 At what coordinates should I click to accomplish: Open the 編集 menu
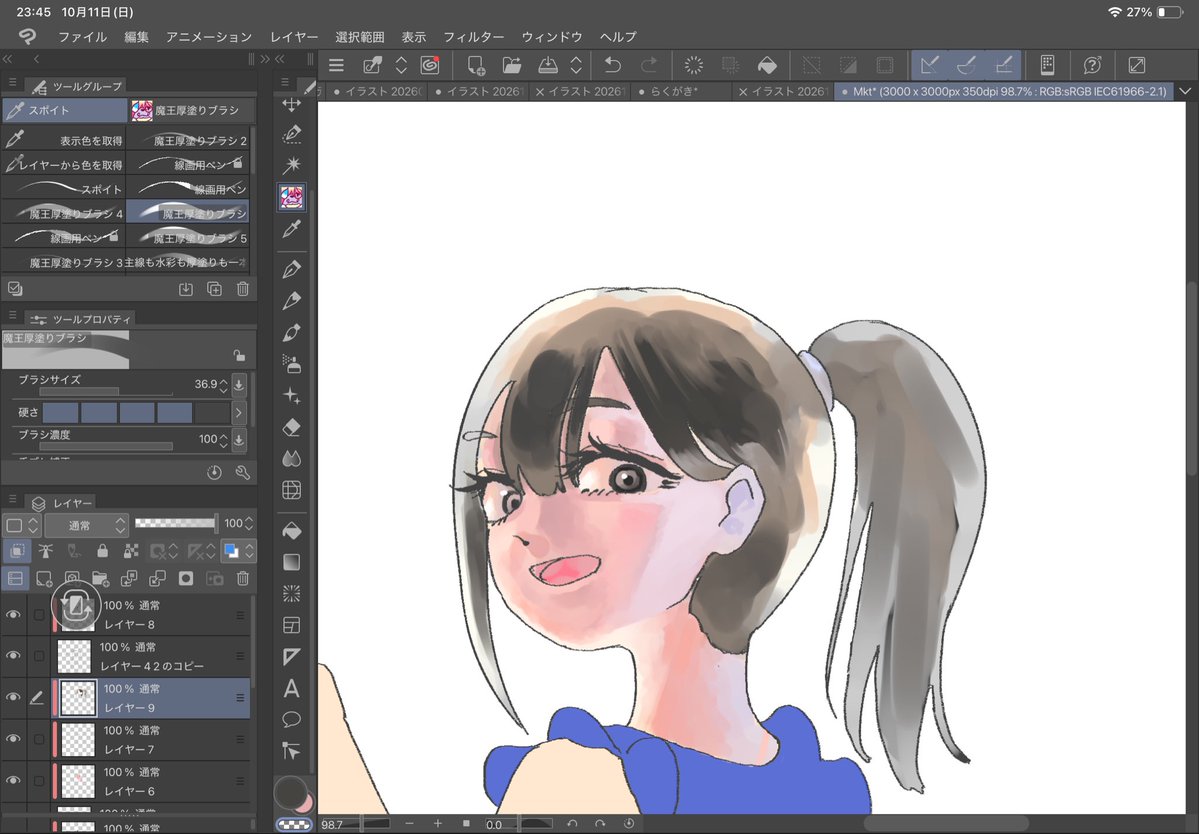pyautogui.click(x=136, y=37)
